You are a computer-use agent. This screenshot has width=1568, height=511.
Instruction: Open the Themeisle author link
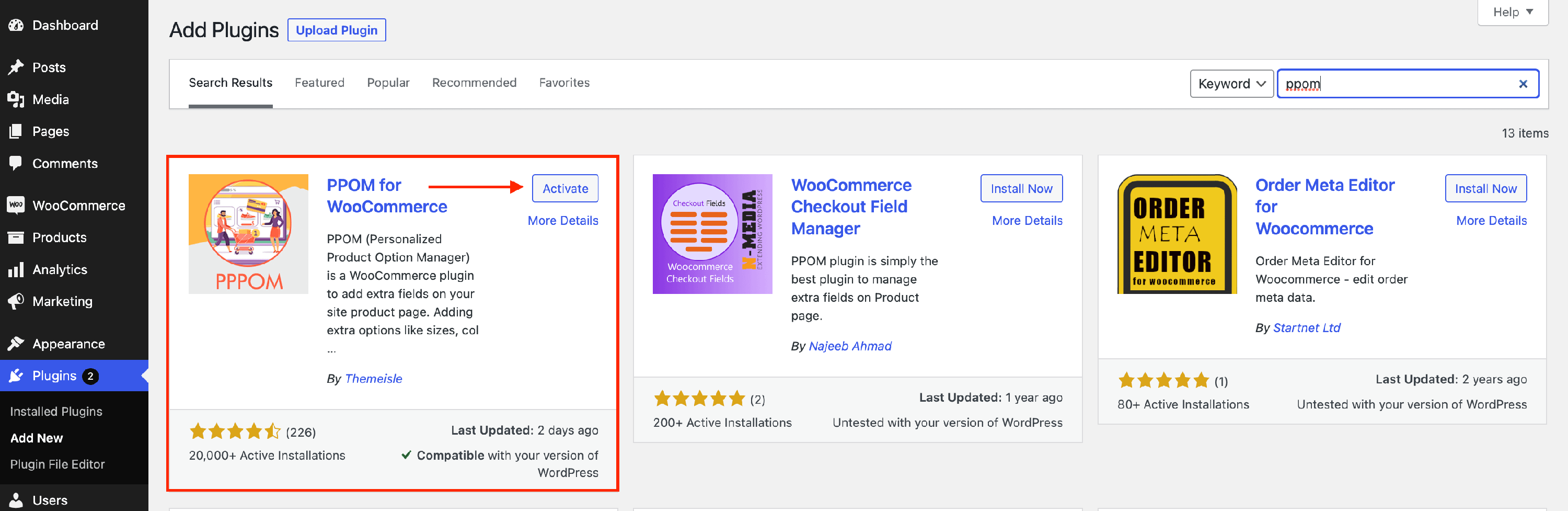373,378
